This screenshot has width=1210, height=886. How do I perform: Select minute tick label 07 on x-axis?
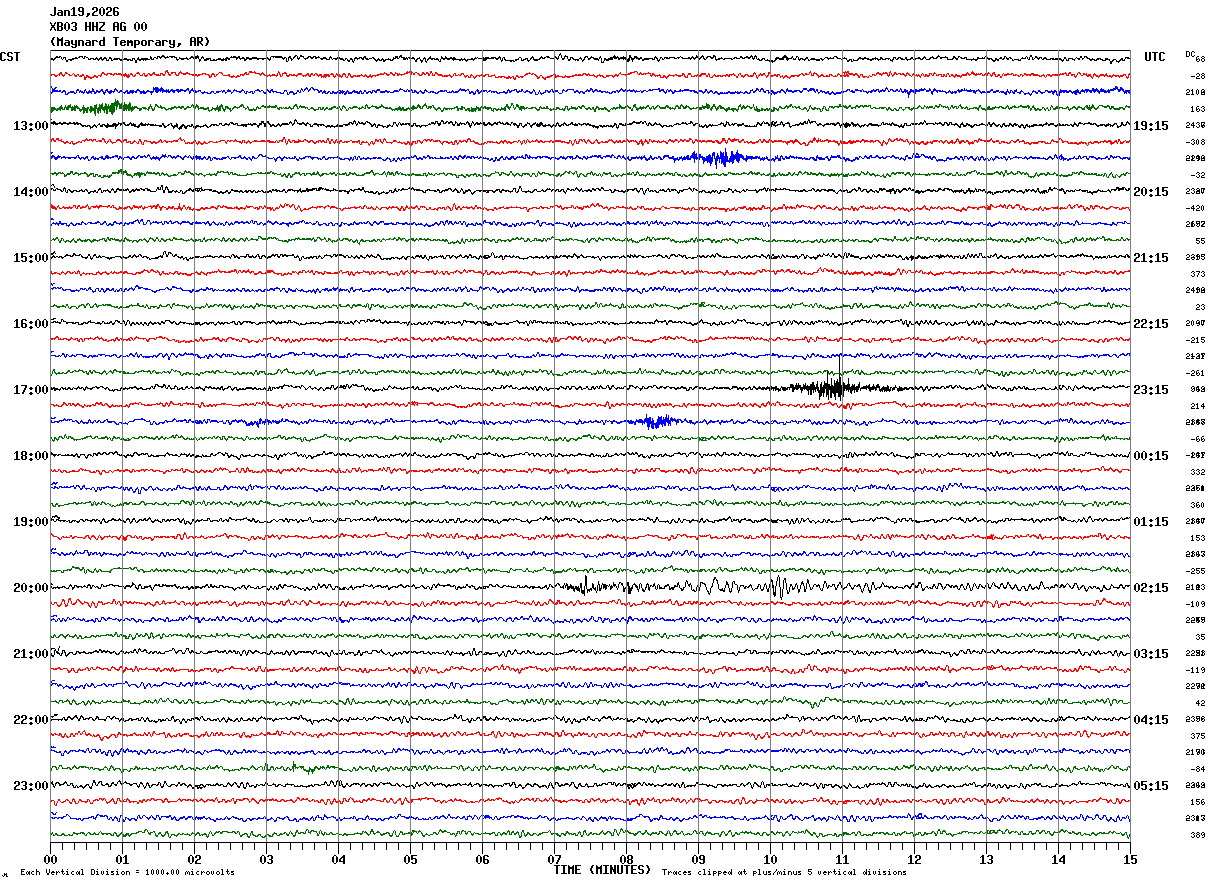[x=554, y=859]
